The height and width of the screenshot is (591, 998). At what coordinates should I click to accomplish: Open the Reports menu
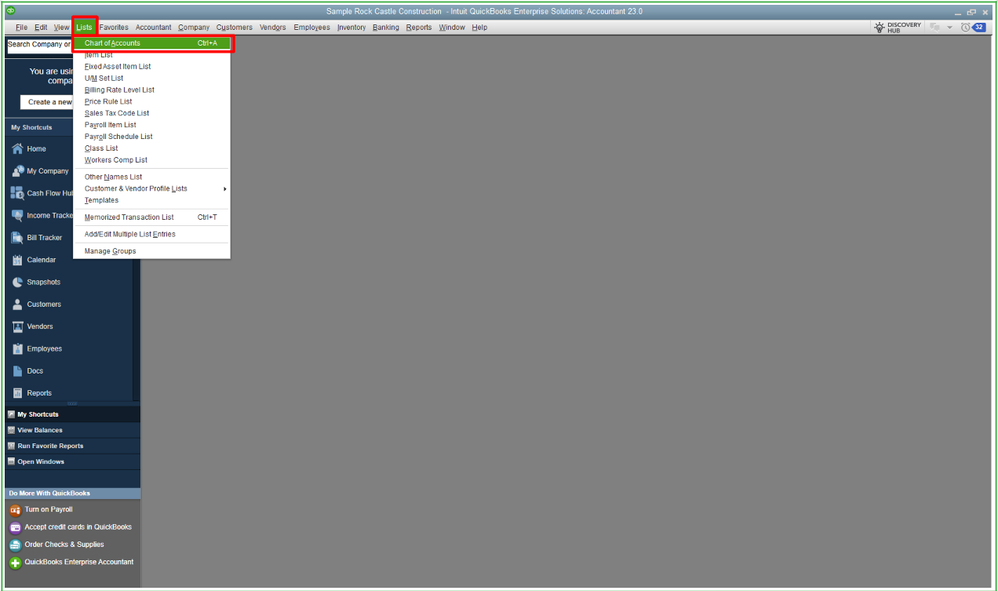click(x=419, y=27)
